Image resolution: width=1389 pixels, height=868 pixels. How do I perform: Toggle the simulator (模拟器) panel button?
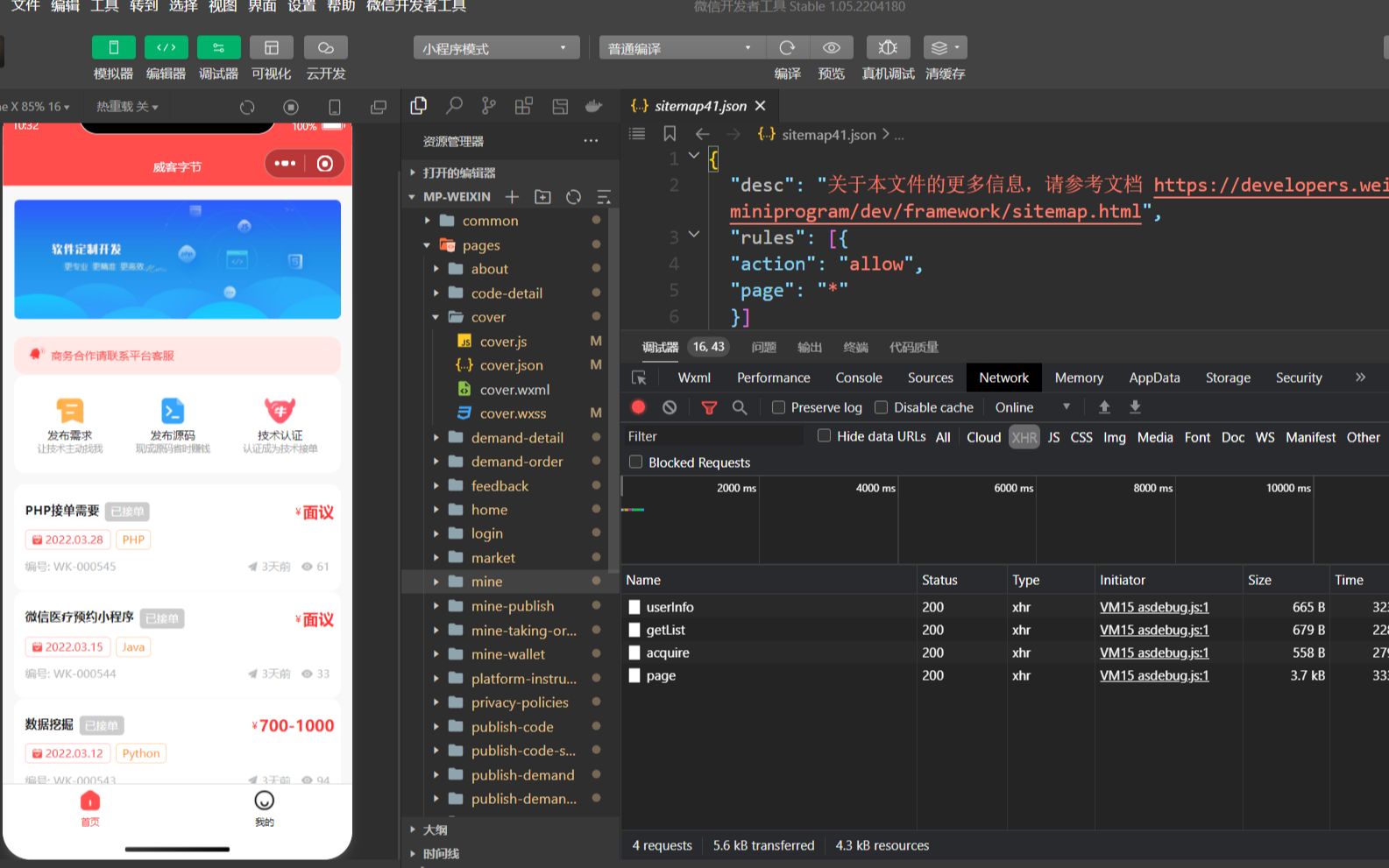click(x=113, y=47)
